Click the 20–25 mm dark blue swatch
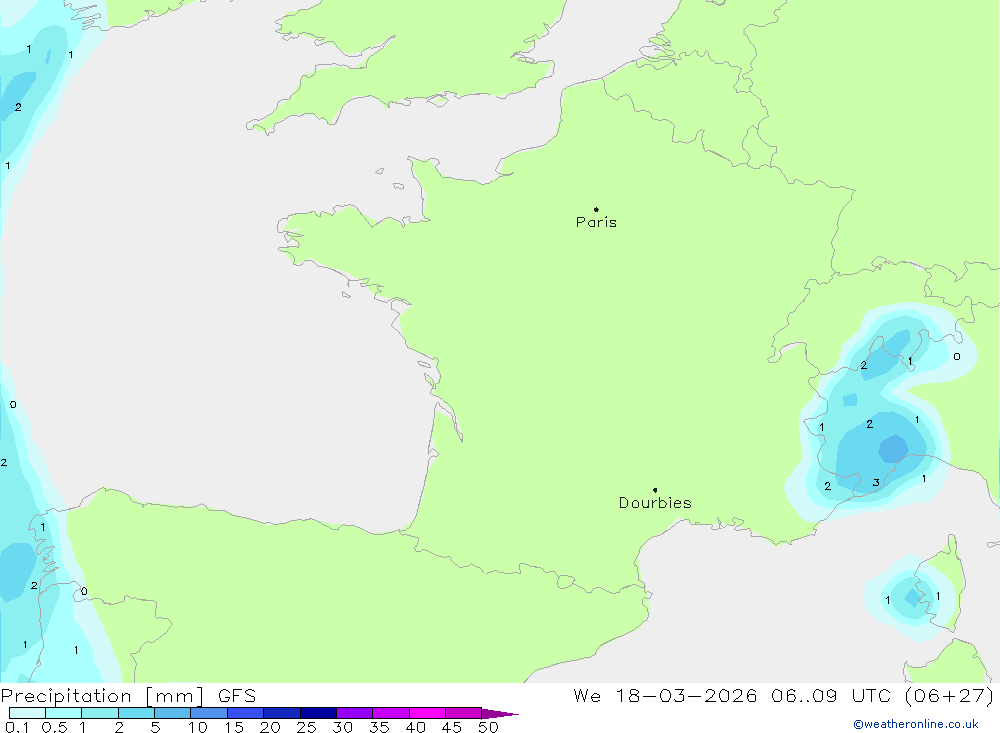This screenshot has width=1000, height=733. click(x=282, y=713)
